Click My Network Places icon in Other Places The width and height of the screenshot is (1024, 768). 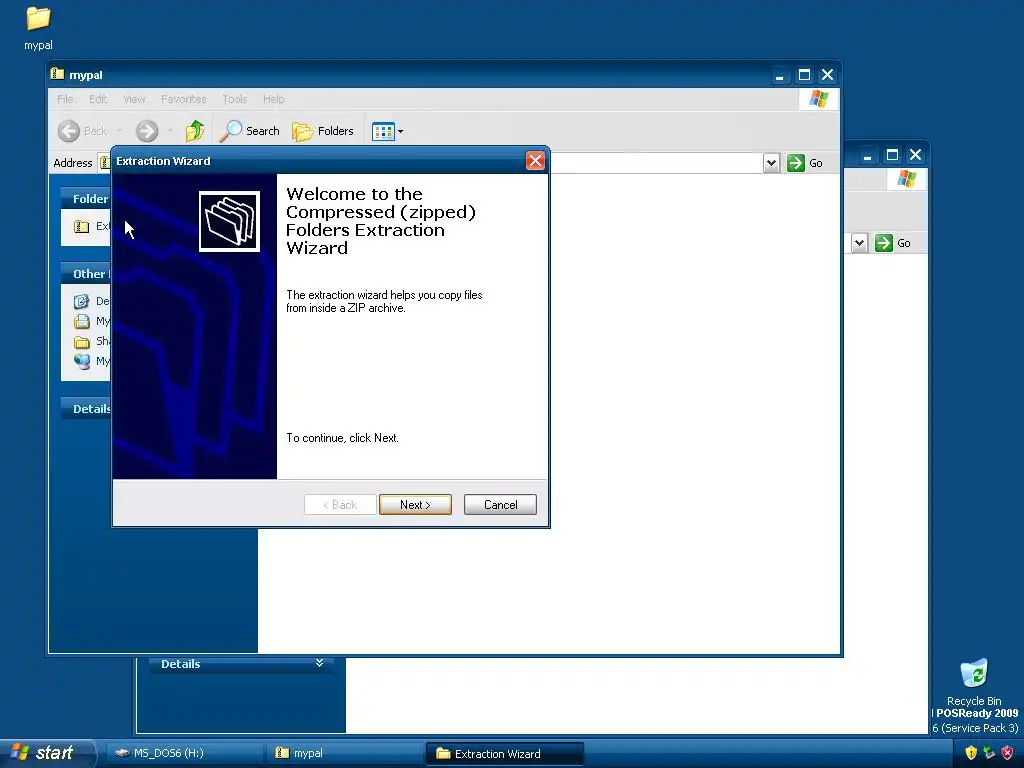[81, 361]
